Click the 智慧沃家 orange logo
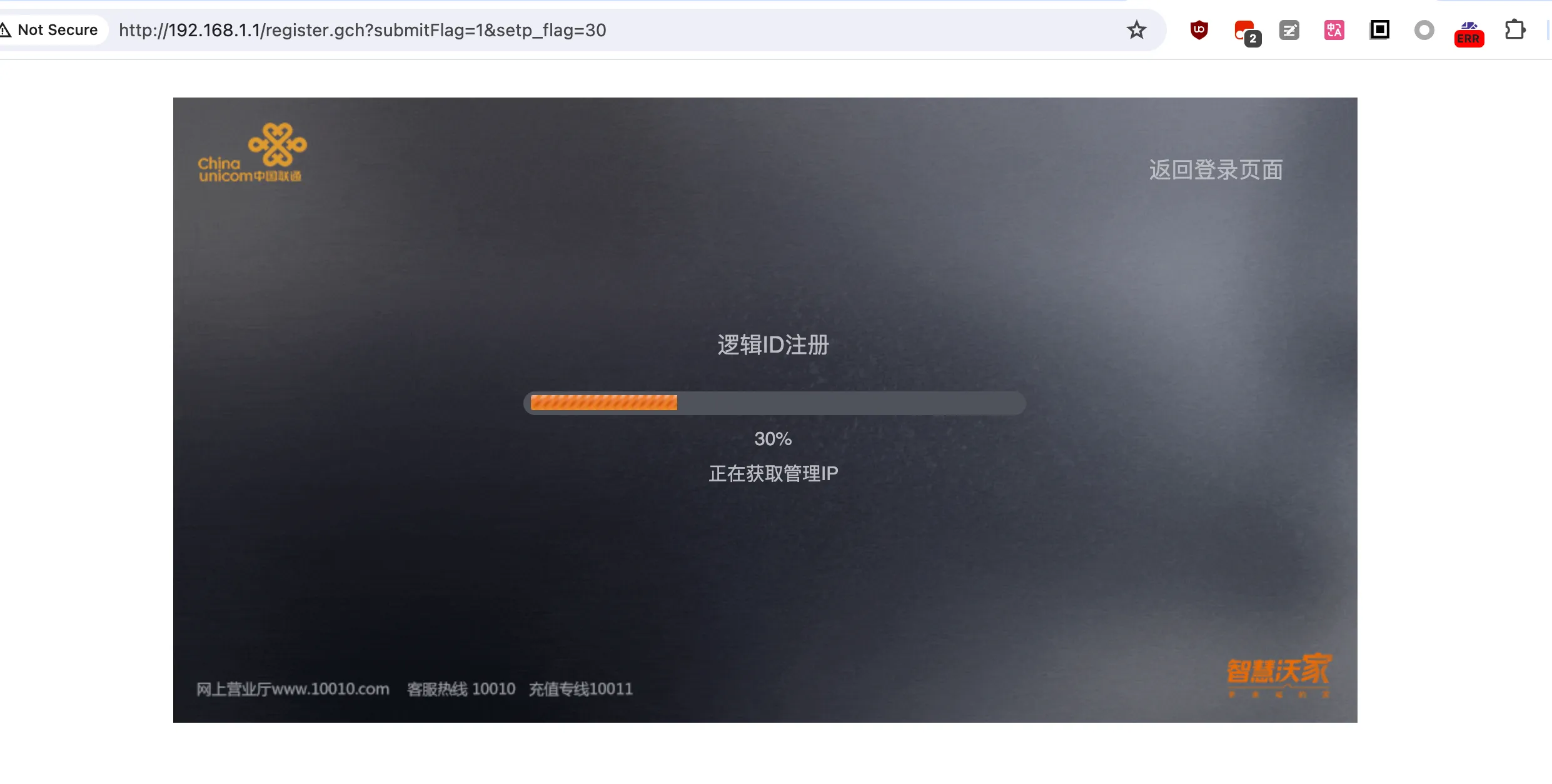Viewport: 1552px width, 784px height. [1279, 674]
